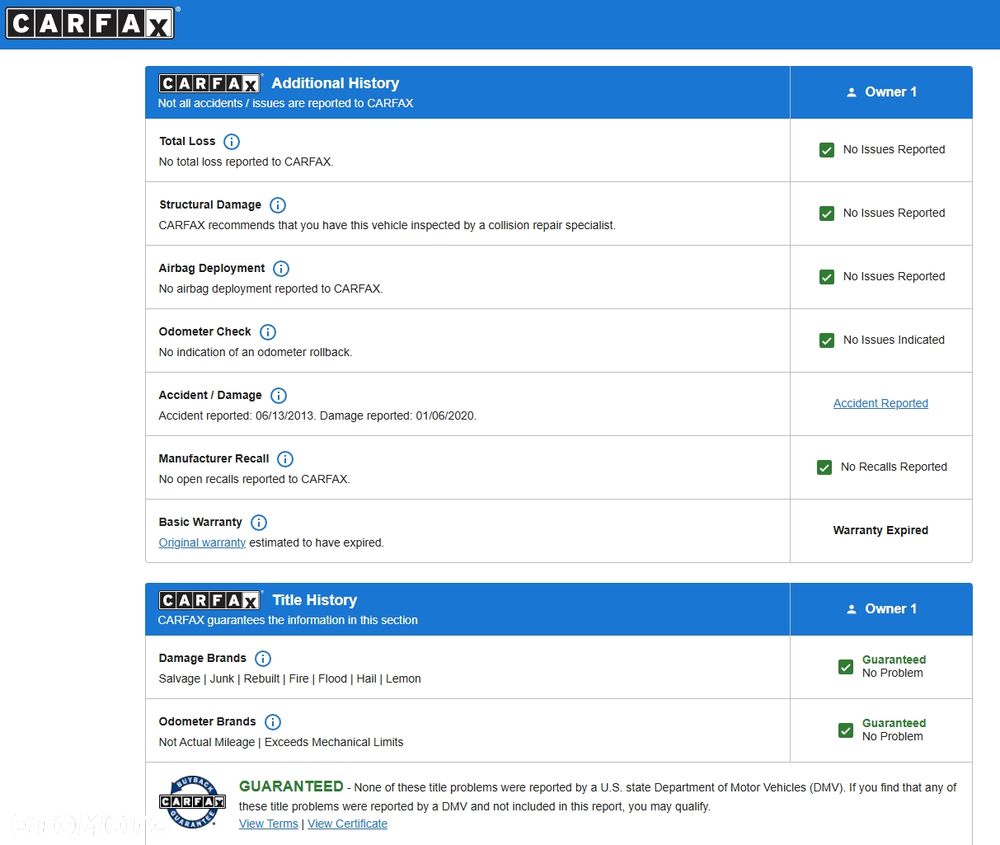Click 'Accident reported: 06/13/2013' description text

(x=318, y=416)
